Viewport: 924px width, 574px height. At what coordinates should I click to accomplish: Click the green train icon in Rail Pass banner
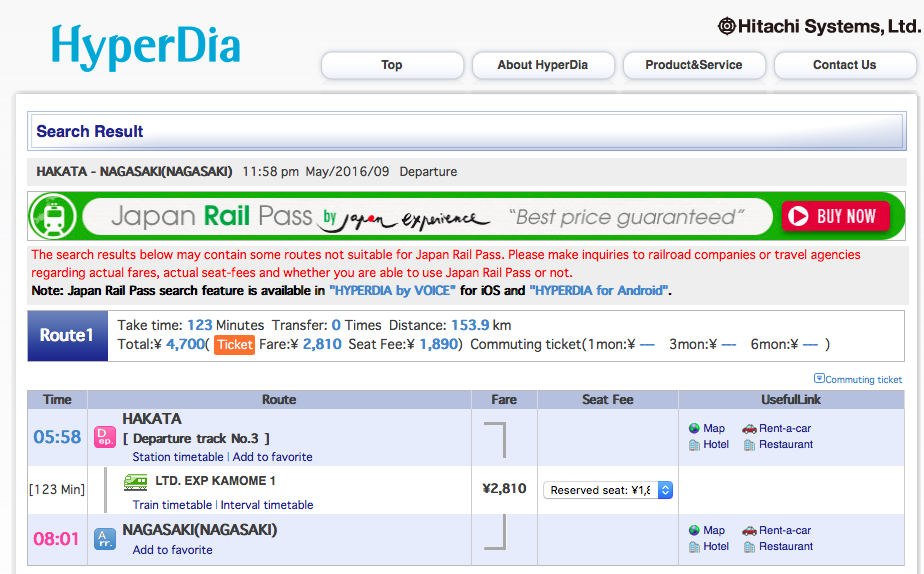point(54,216)
